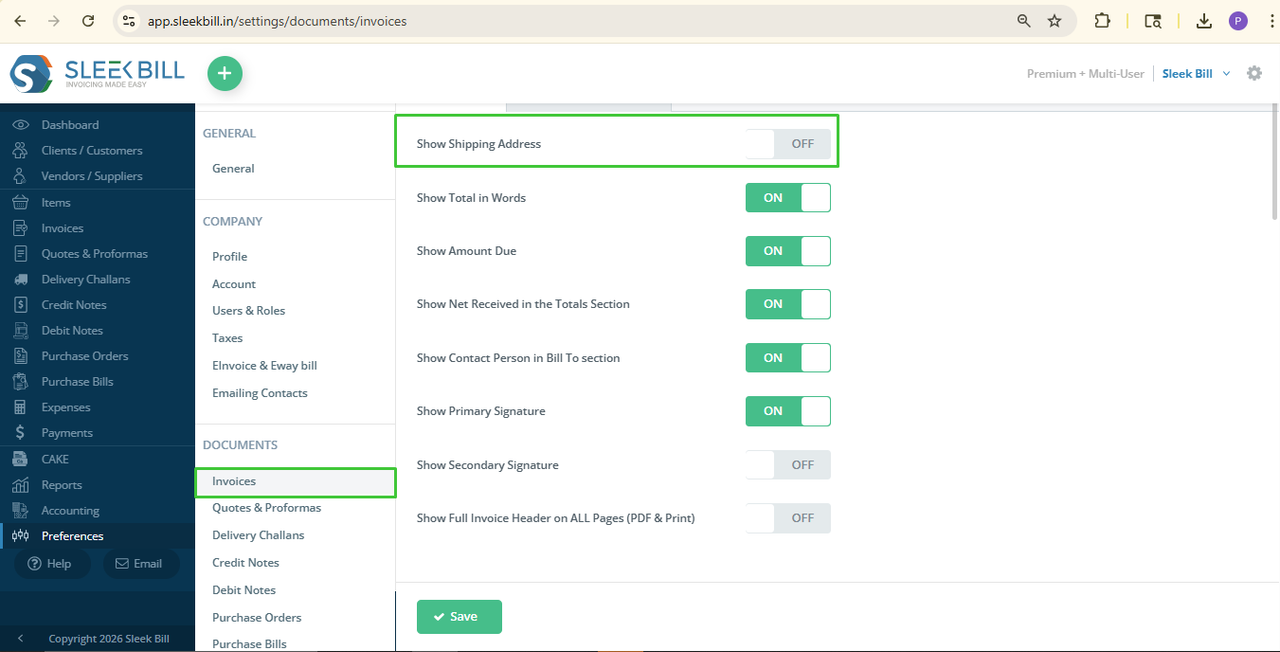Toggle Show Primary Signature switch

click(x=788, y=411)
